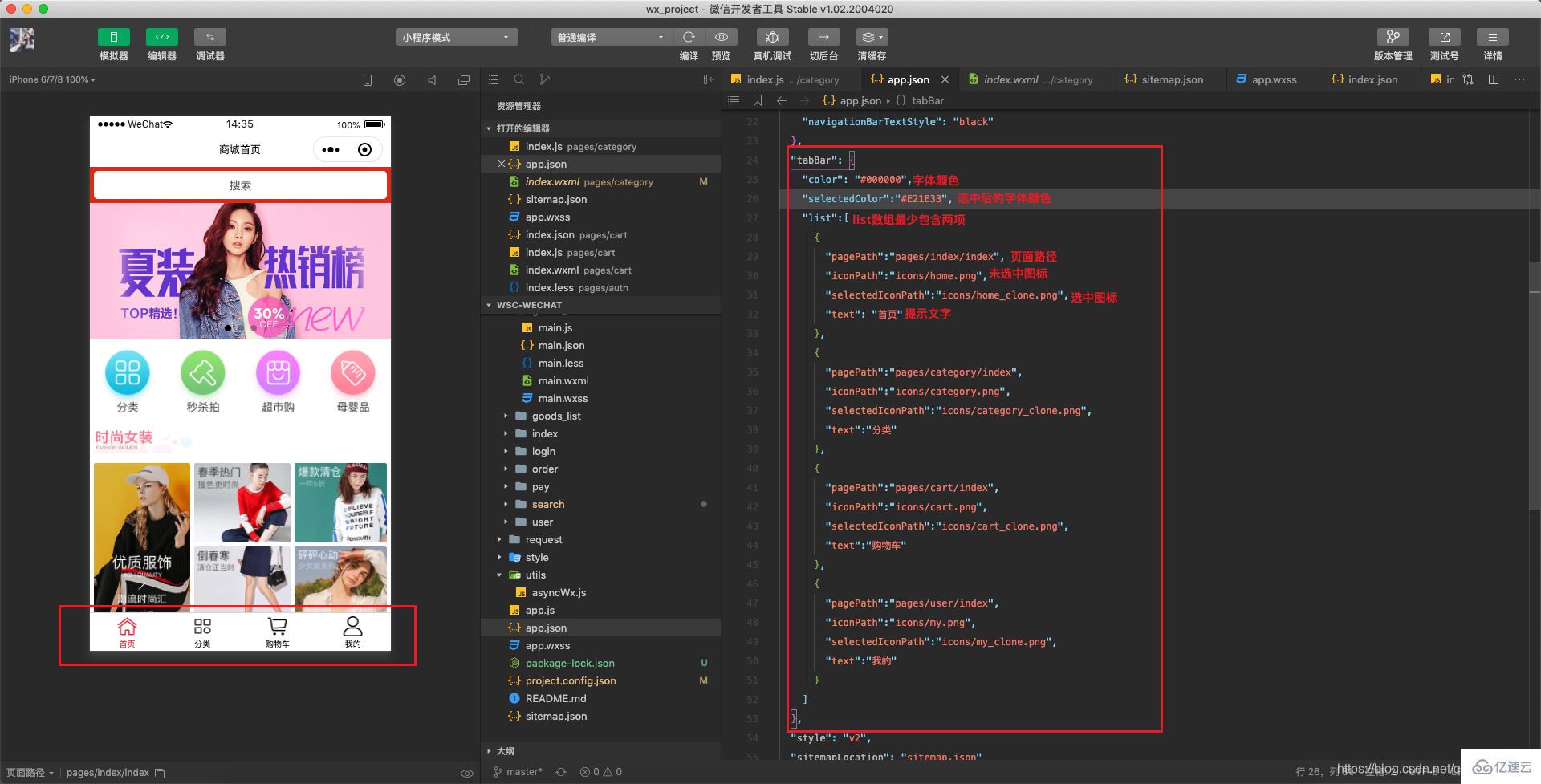This screenshot has height=784, width=1541.
Task: Click the mini program capsule menu dots
Action: click(x=331, y=149)
